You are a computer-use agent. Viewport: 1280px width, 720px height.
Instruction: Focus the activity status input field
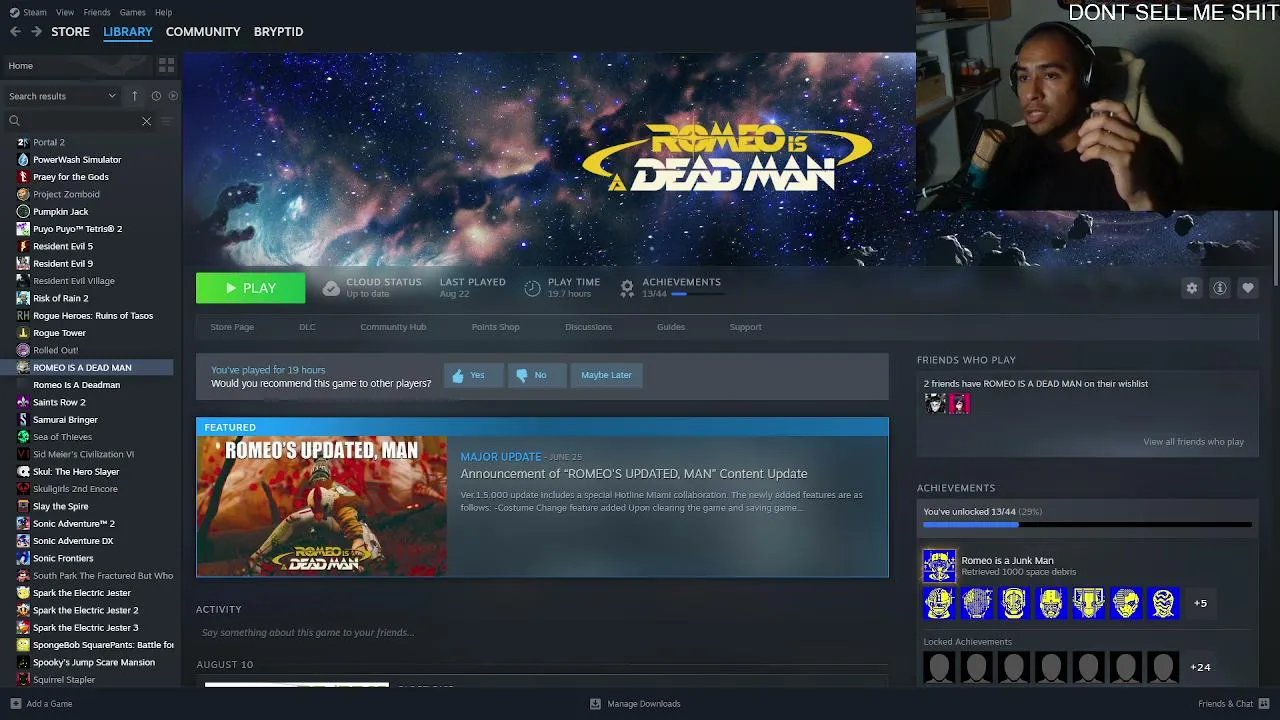(x=542, y=633)
